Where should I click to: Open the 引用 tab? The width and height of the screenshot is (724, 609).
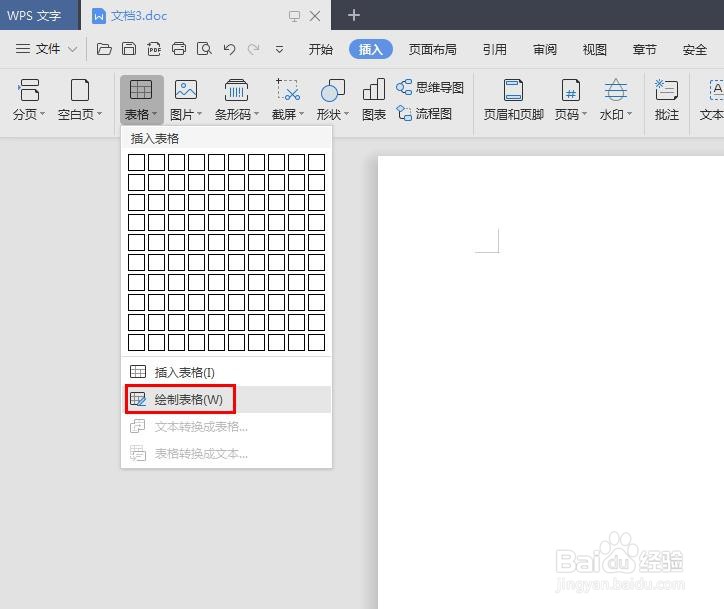(x=495, y=49)
